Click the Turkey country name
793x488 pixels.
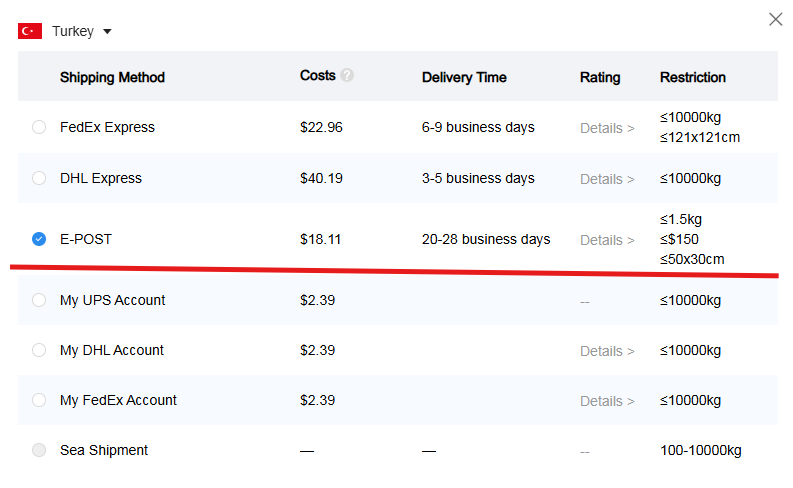pos(73,31)
